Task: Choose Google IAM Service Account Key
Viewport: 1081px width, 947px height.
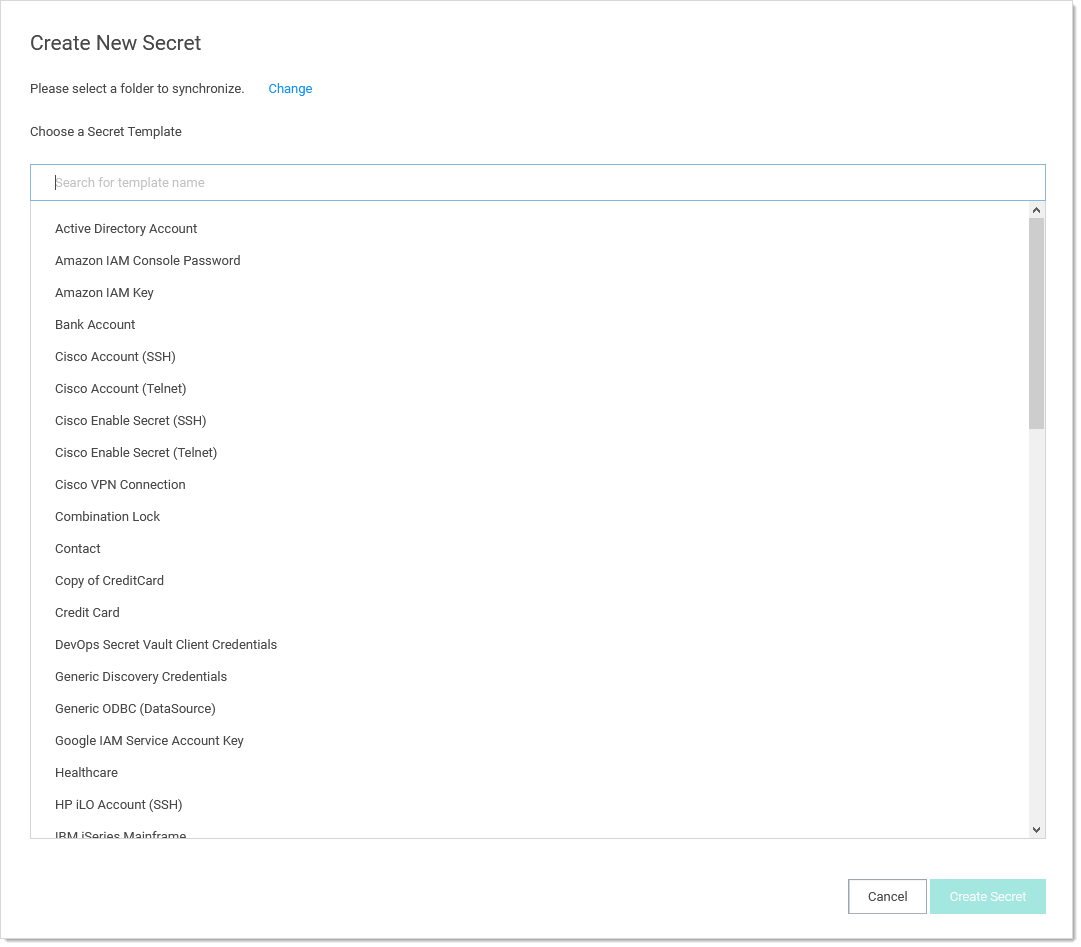Action: [x=149, y=741]
